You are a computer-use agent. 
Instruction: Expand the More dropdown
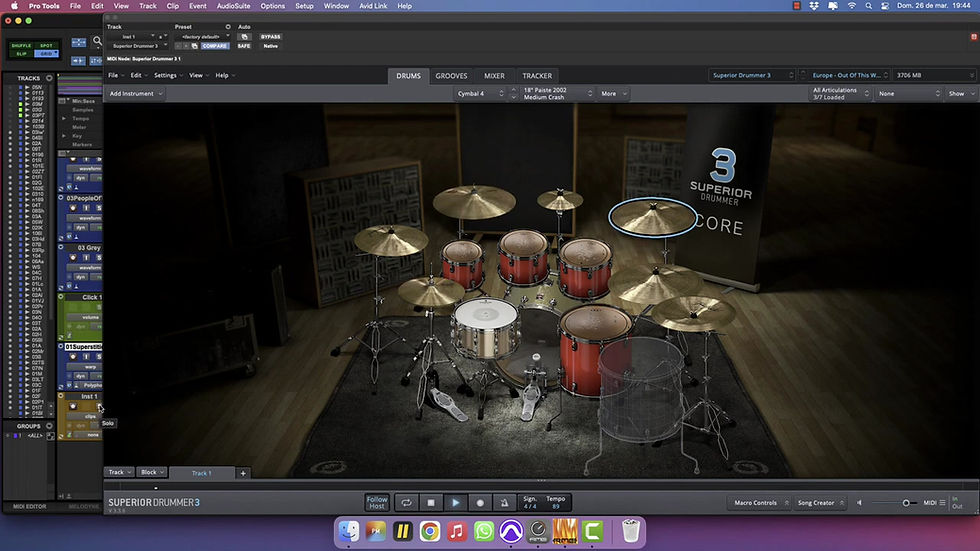pos(613,94)
